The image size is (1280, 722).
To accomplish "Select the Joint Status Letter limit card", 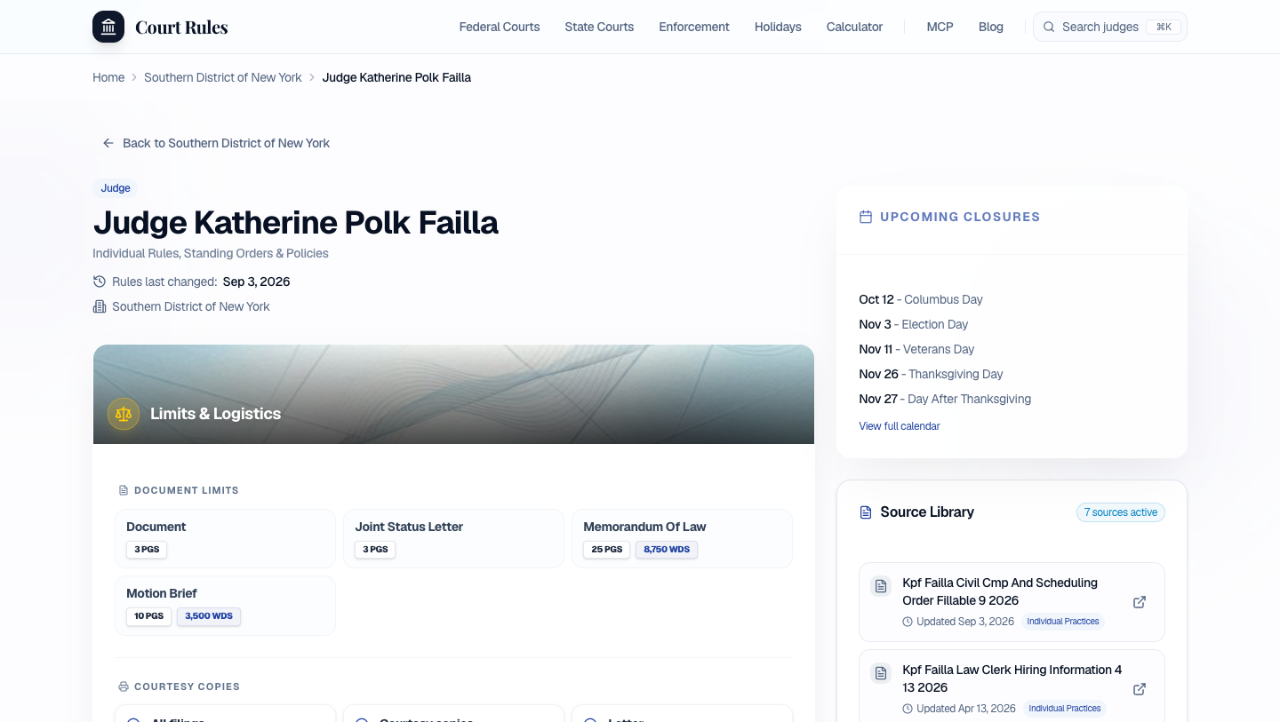I will pyautogui.click(x=453, y=539).
